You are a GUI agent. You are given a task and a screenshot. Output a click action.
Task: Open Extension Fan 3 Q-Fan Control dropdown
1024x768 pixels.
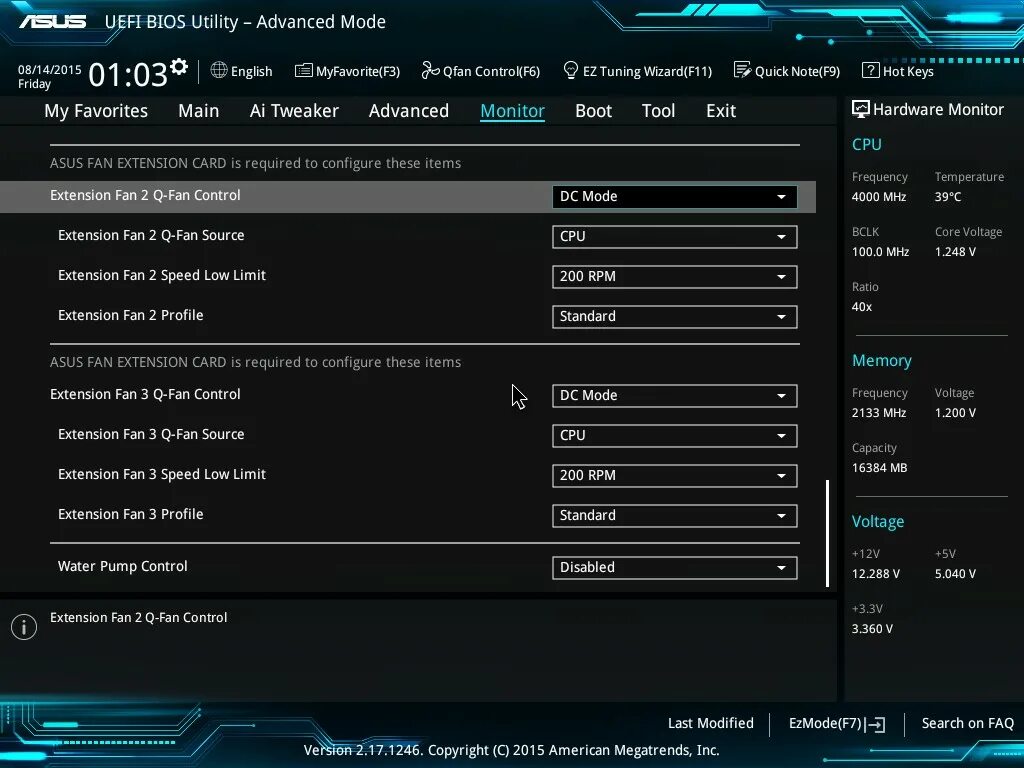[x=675, y=396]
